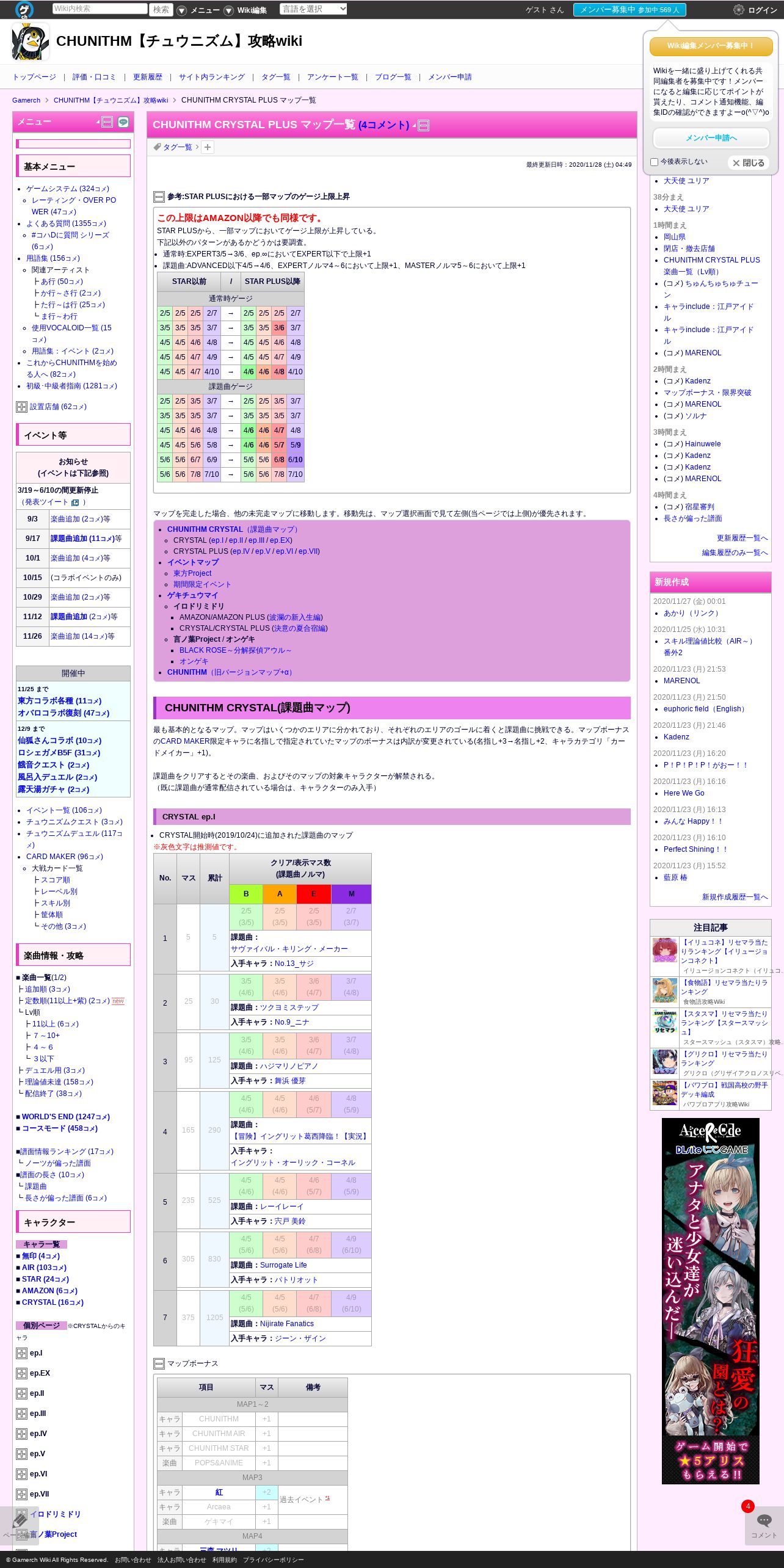The image size is (784, 1568).
Task: Collapse the page title section minus icon
Action: (423, 125)
